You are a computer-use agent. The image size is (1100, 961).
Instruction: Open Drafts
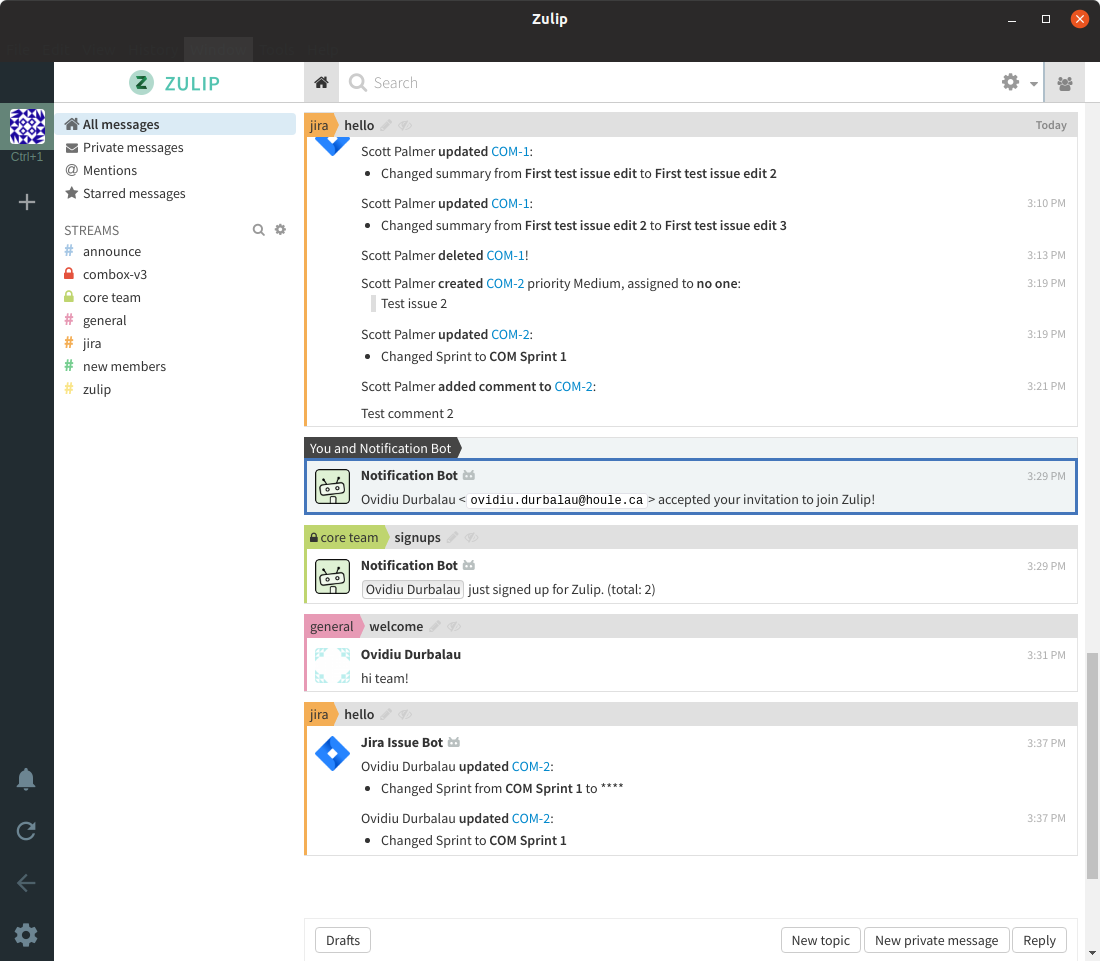tap(343, 940)
